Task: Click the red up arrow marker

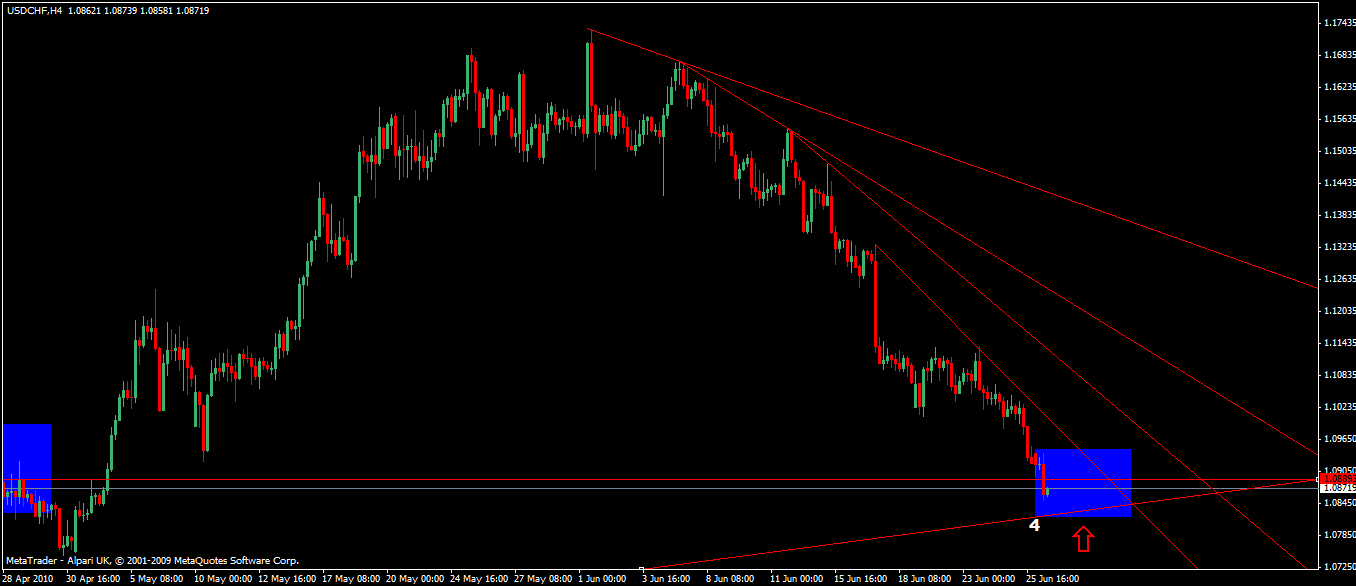Action: pos(1083,540)
